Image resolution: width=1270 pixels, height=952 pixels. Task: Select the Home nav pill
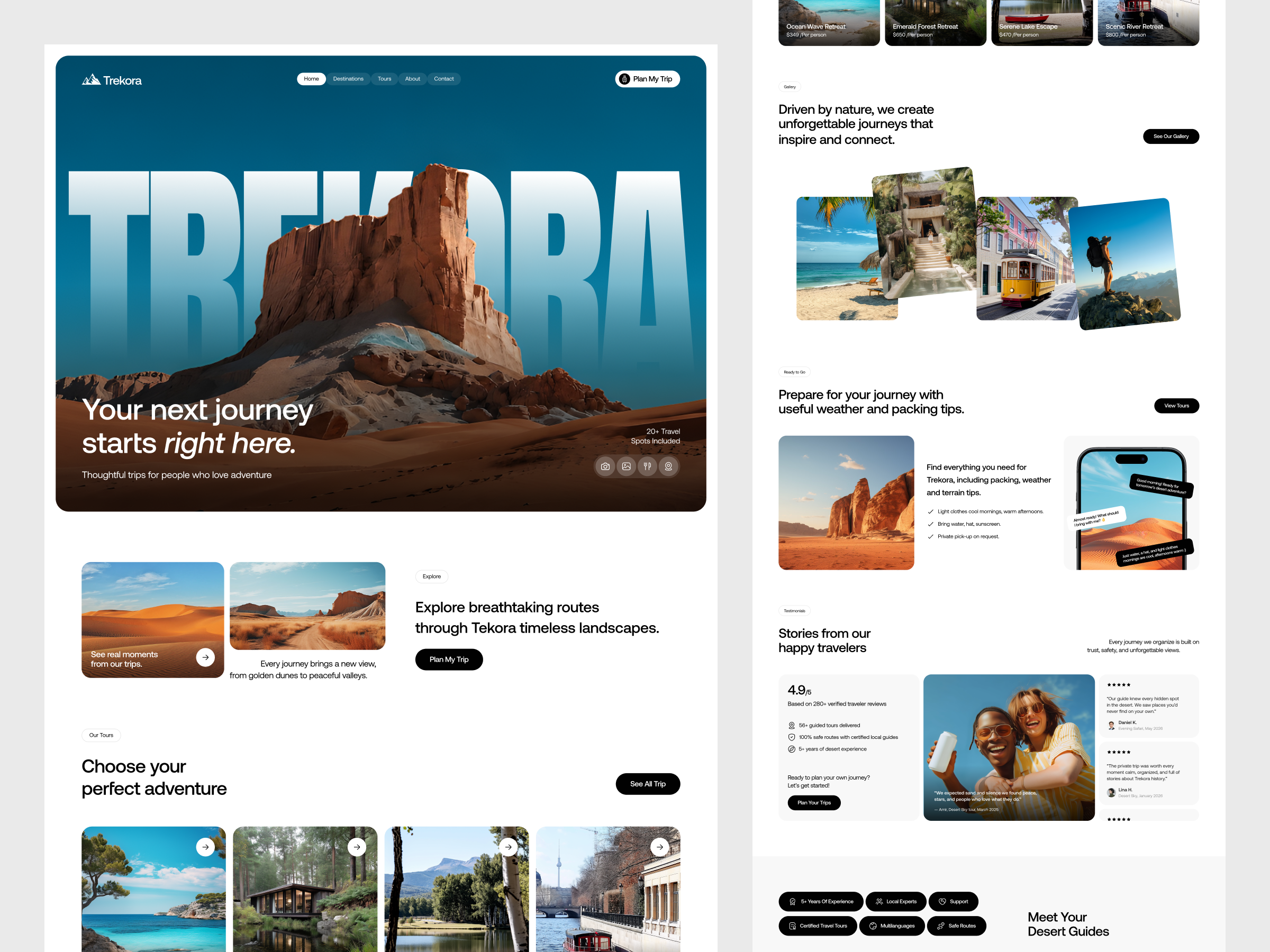pyautogui.click(x=311, y=79)
